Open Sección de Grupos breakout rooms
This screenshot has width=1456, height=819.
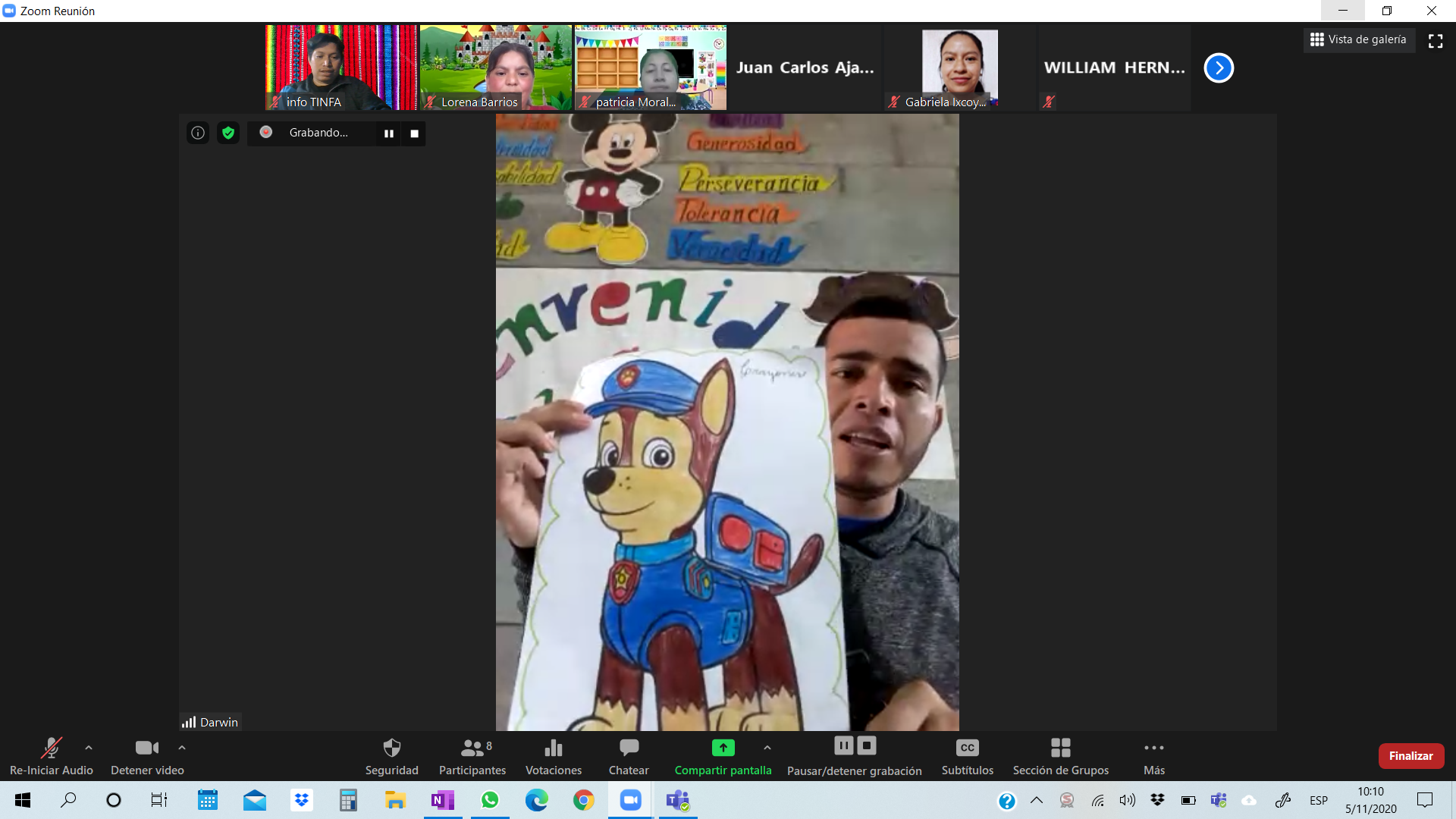1060,748
